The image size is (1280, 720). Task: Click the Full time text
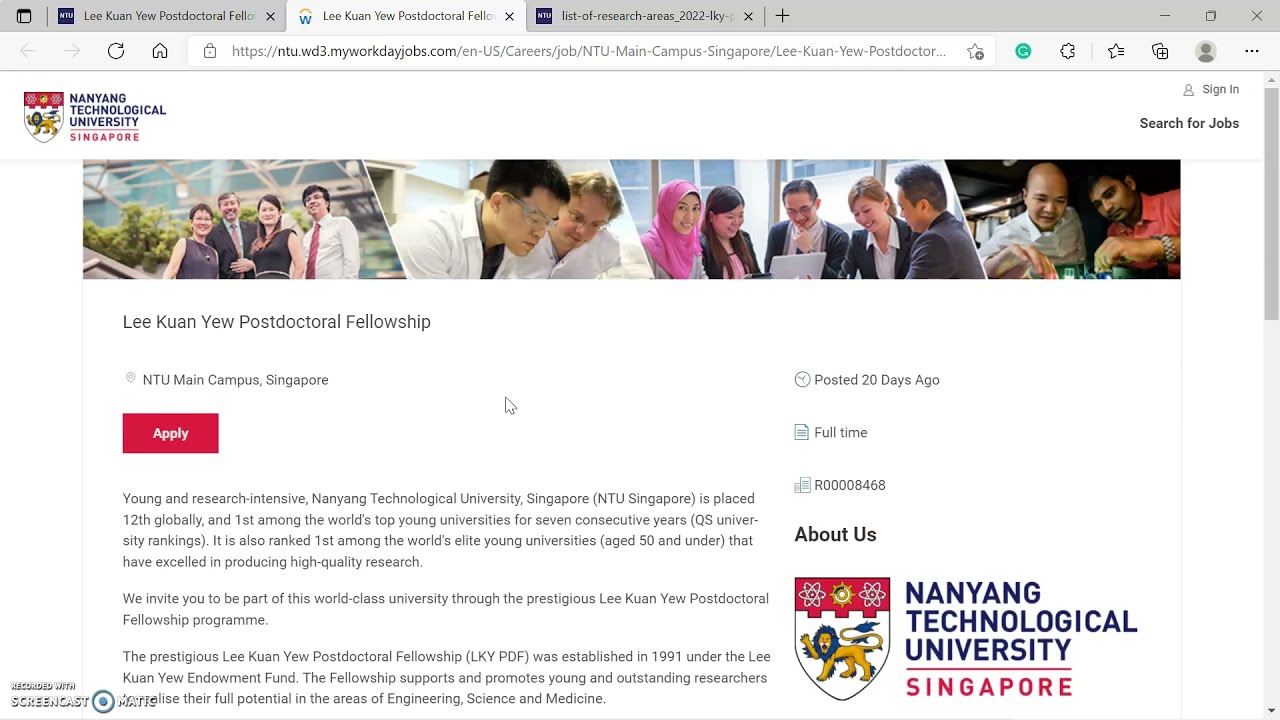point(841,433)
